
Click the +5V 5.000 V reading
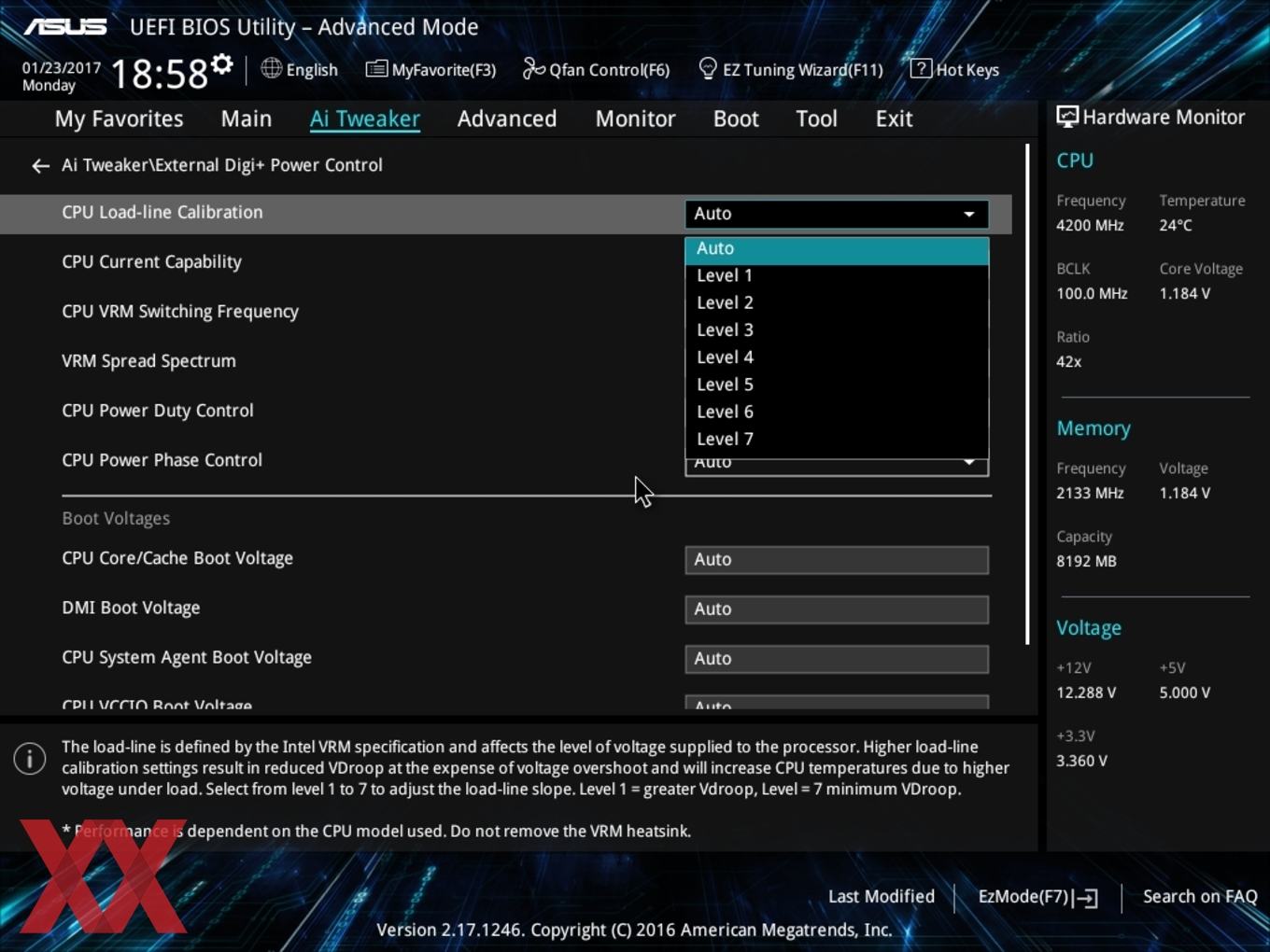click(1185, 693)
